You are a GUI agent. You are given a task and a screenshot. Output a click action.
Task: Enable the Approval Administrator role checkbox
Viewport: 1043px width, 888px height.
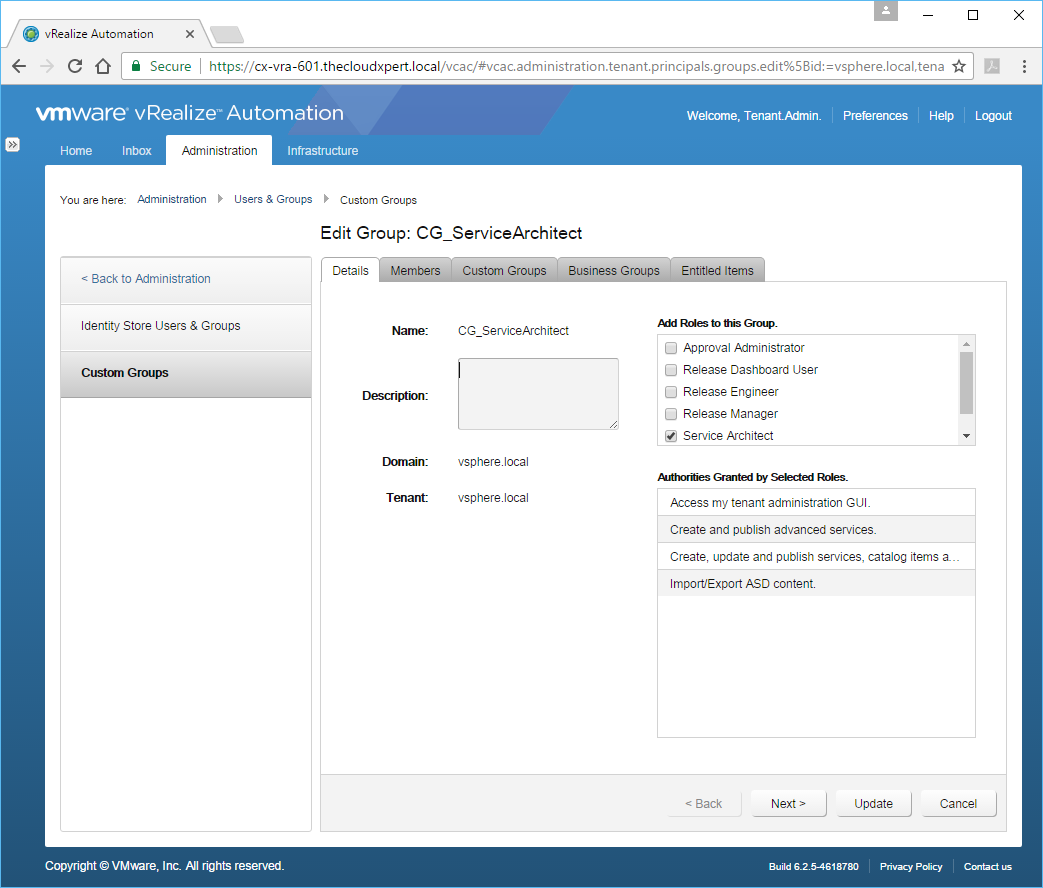coord(671,348)
